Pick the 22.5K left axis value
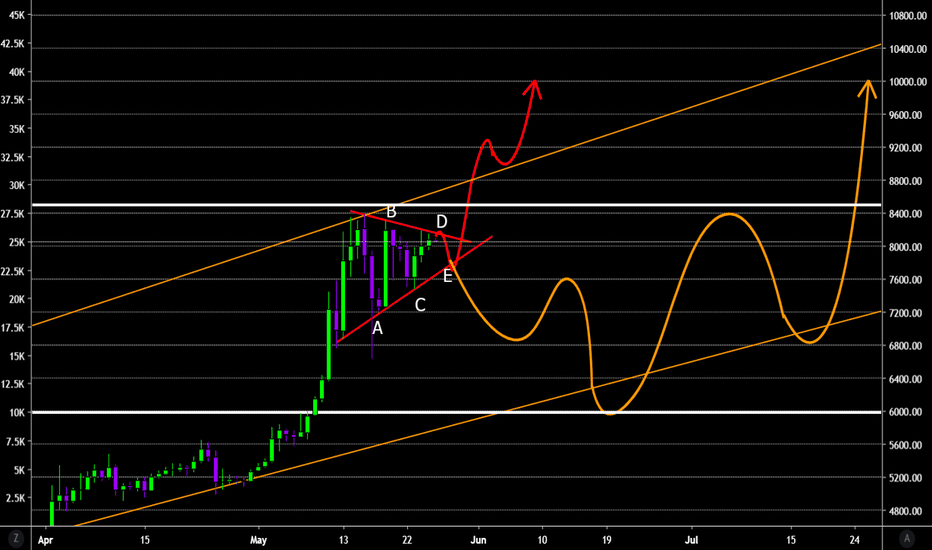This screenshot has height=550, width=932. coord(13,271)
